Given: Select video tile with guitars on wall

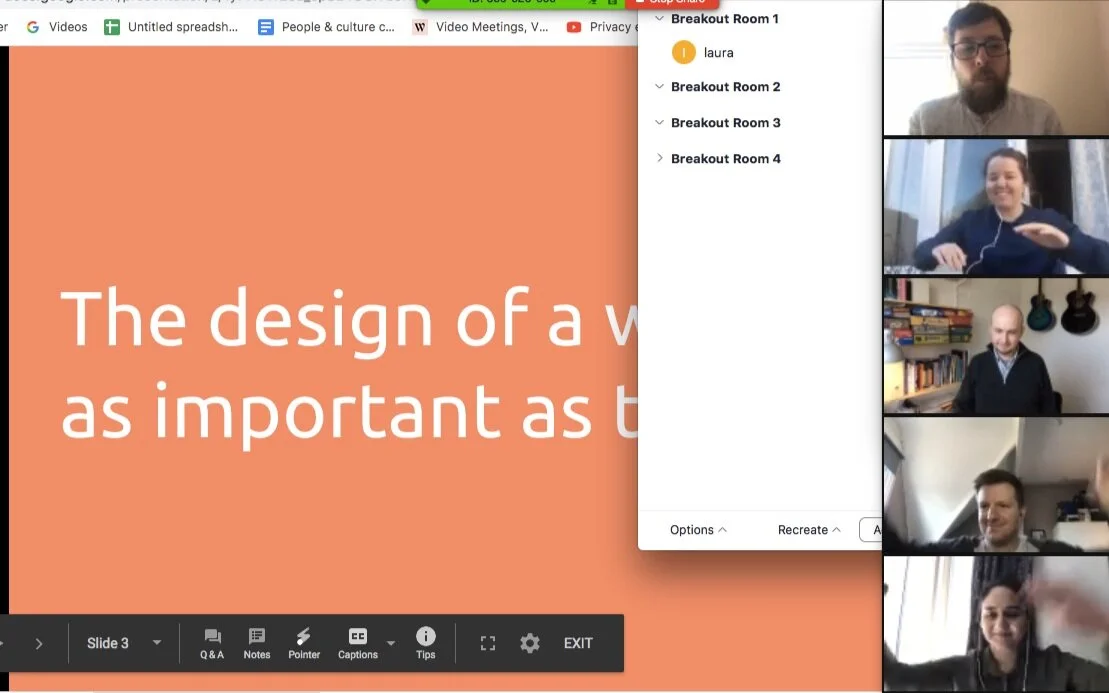Looking at the screenshot, I should (996, 346).
